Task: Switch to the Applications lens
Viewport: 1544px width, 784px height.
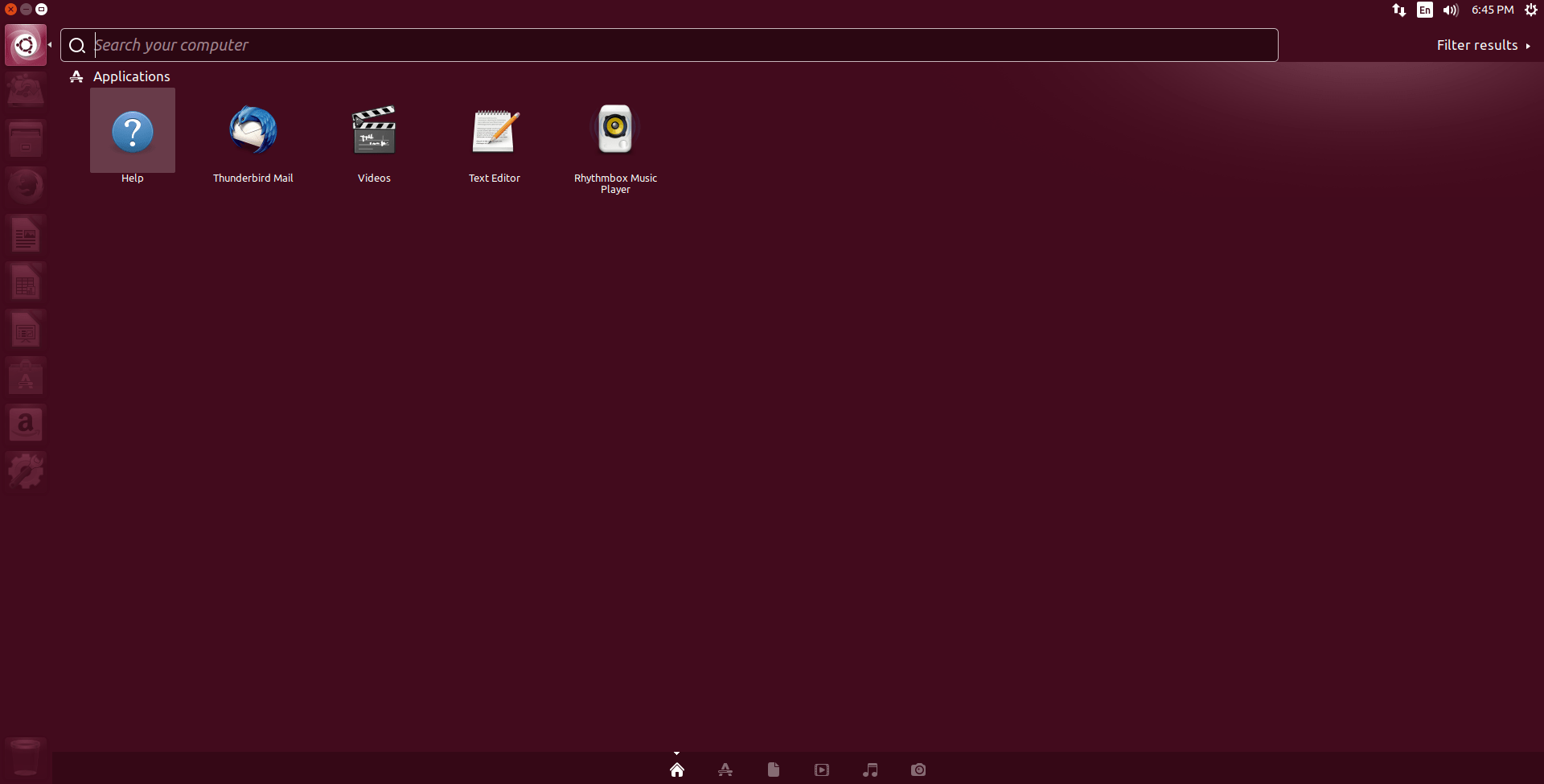Action: [x=725, y=770]
